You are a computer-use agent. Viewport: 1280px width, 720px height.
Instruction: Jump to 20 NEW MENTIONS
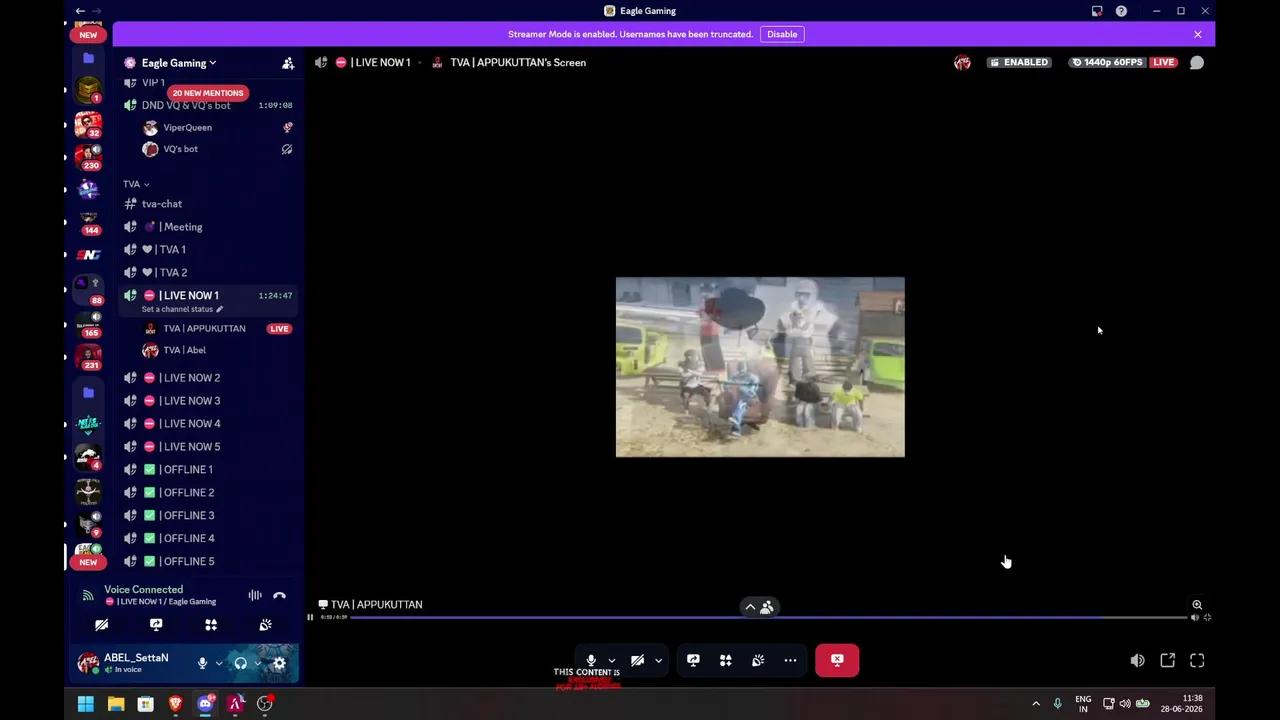208,93
